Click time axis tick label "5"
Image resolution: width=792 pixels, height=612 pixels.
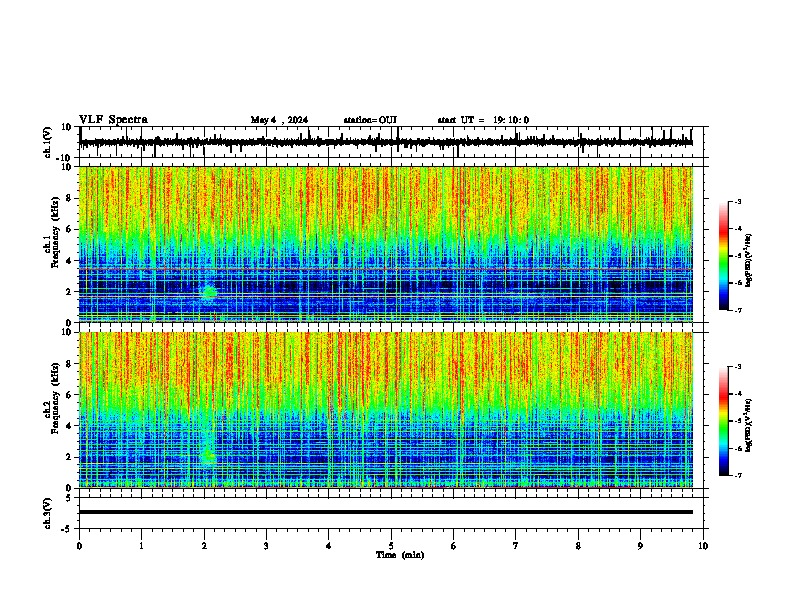pos(391,546)
